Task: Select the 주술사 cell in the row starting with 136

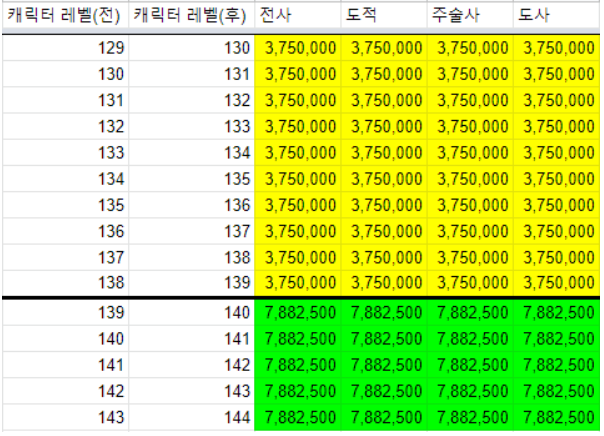Action: click(x=470, y=231)
